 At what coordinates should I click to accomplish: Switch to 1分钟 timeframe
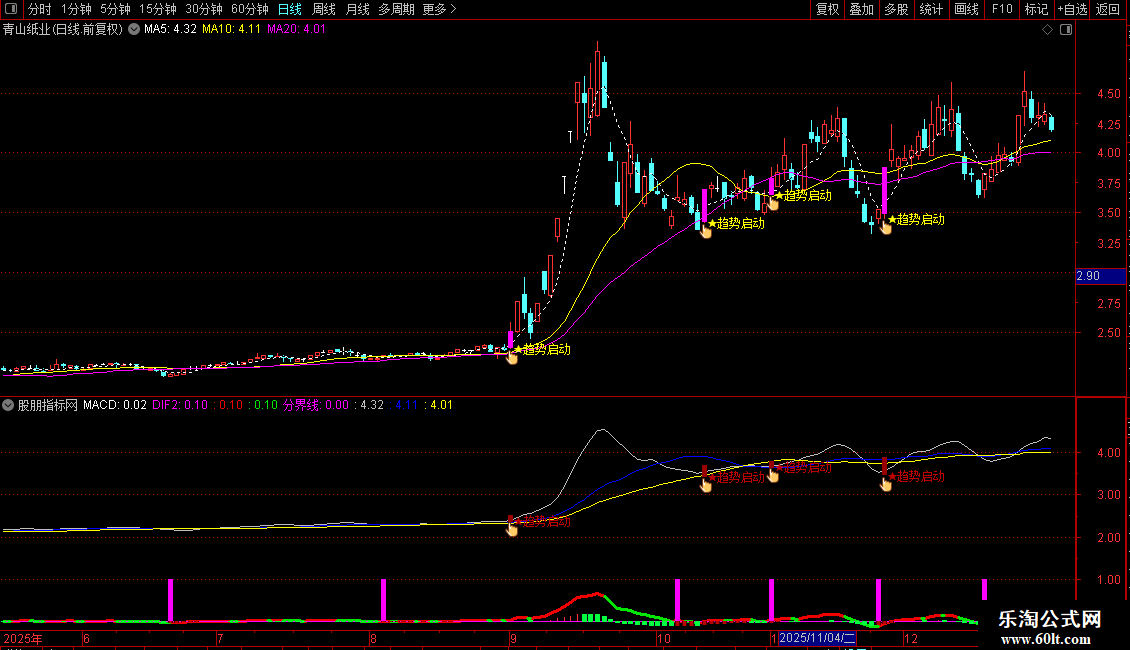point(76,9)
